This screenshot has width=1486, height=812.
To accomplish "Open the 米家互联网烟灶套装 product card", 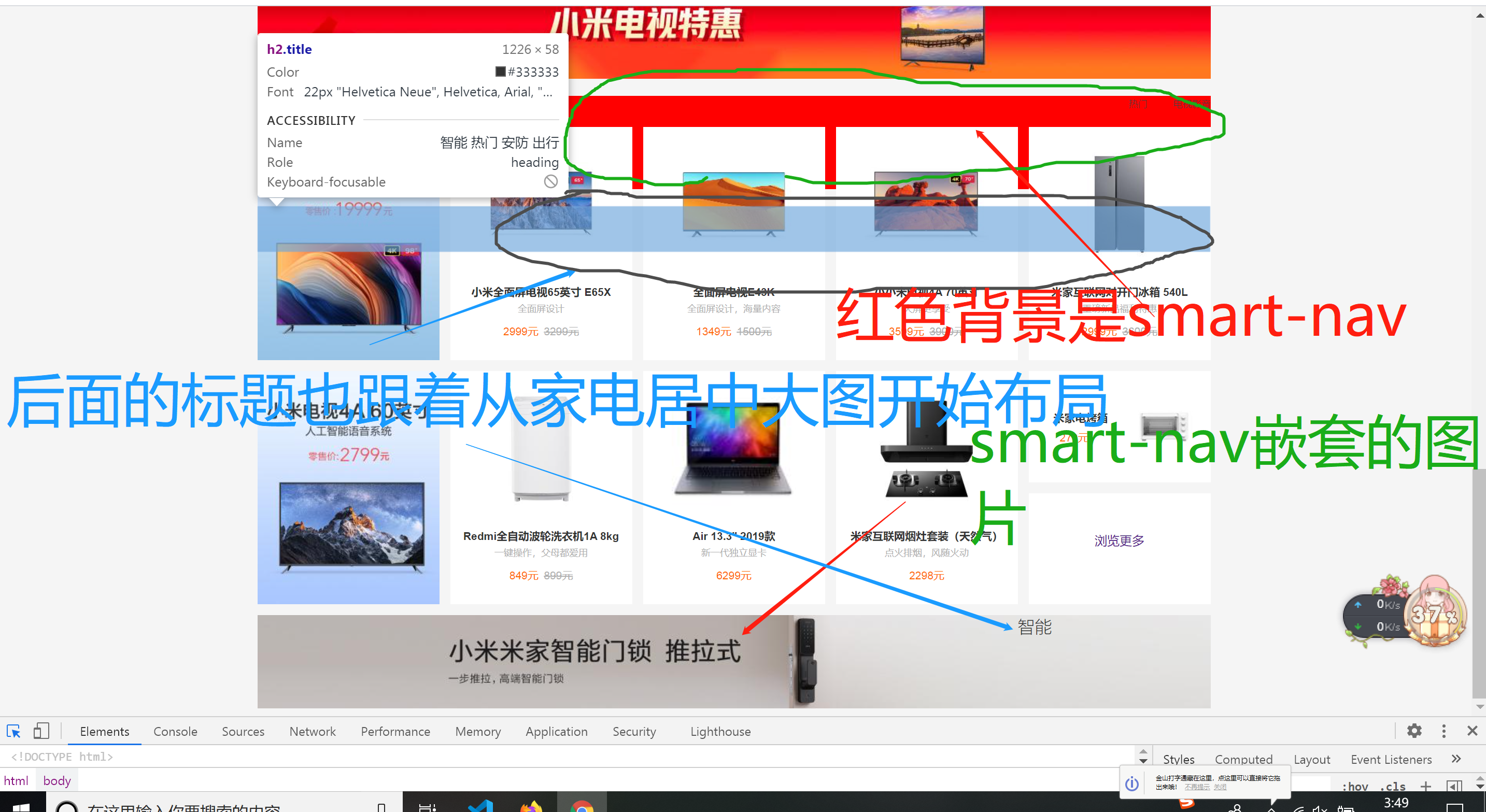I will [927, 487].
